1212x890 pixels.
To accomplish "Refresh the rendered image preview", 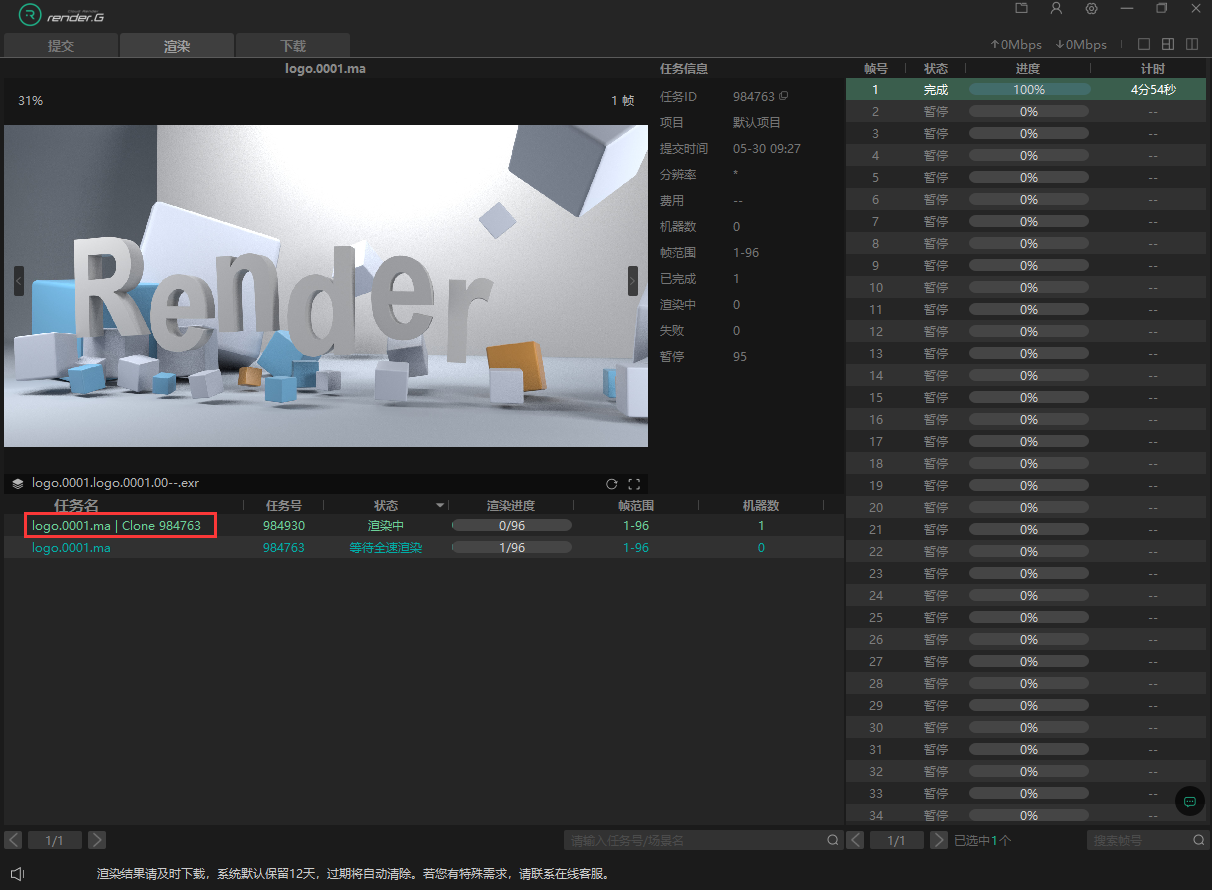I will point(612,483).
